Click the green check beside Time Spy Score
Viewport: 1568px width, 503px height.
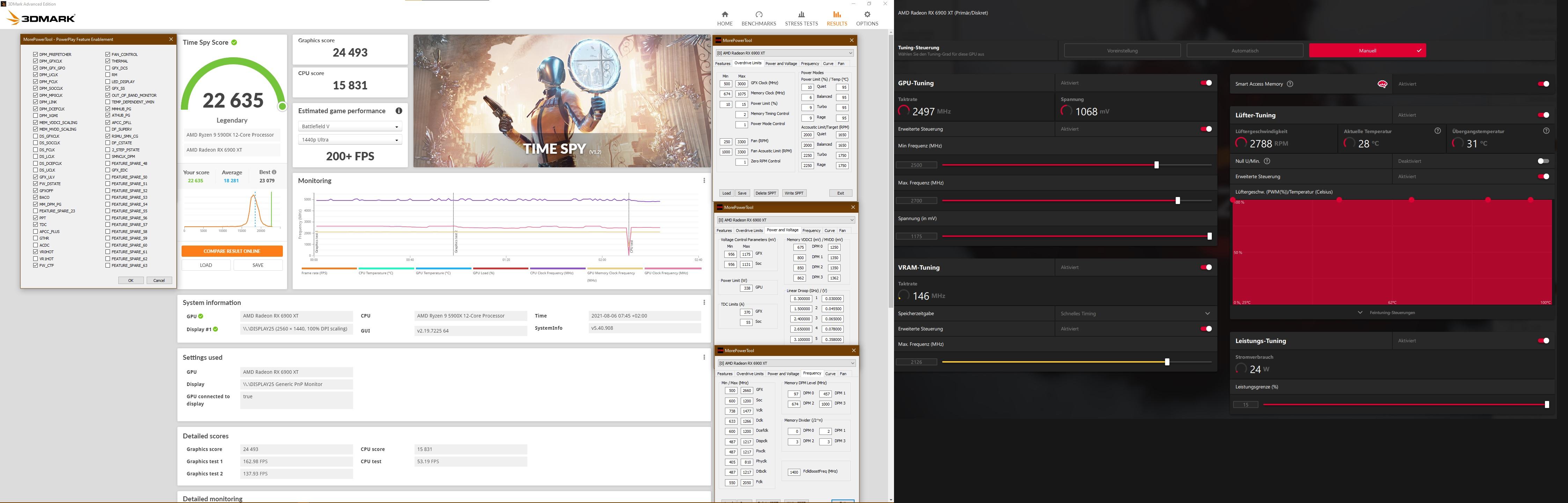[234, 42]
